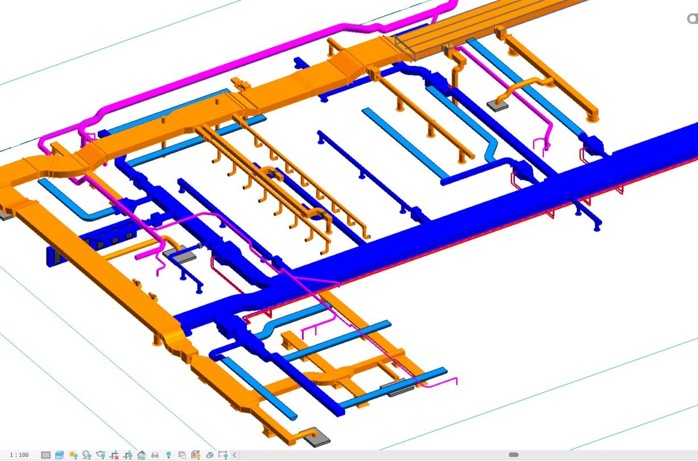The height and width of the screenshot is (461, 698).
Task: Open the Detail Level options
Action: [x=46, y=455]
